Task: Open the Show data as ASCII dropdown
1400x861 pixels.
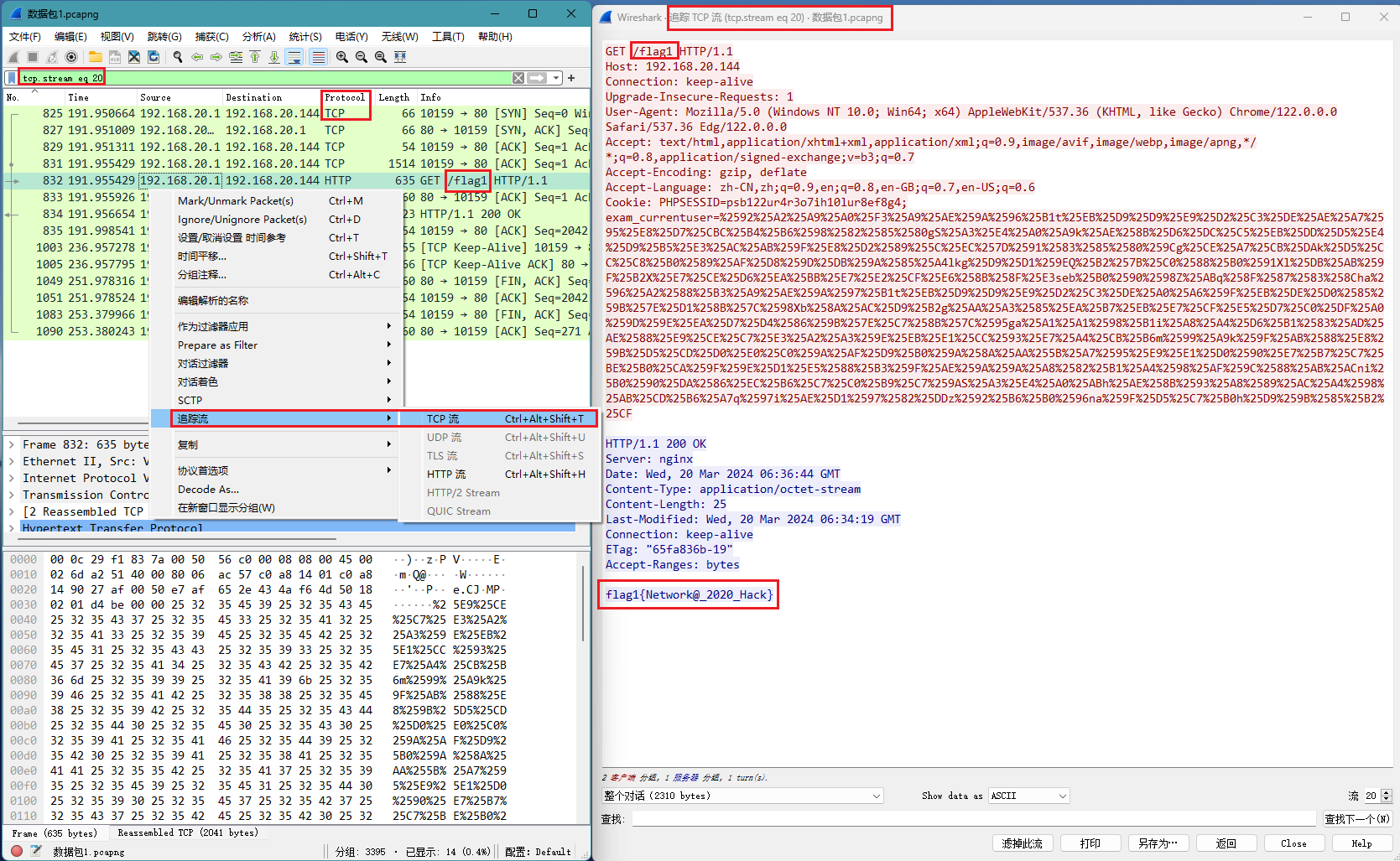Action: [1029, 796]
